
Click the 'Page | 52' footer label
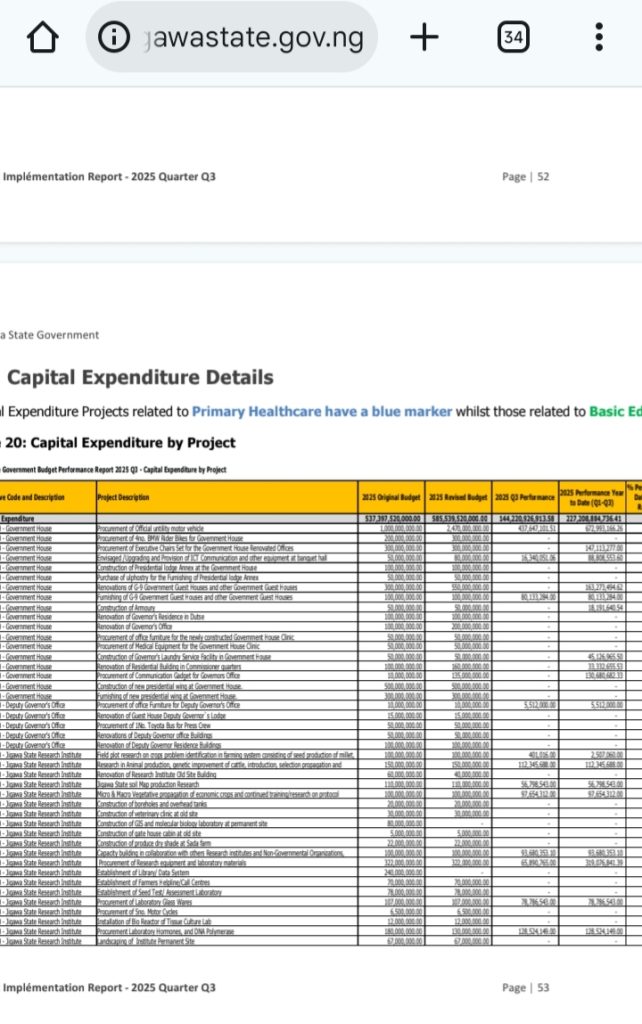528,177
